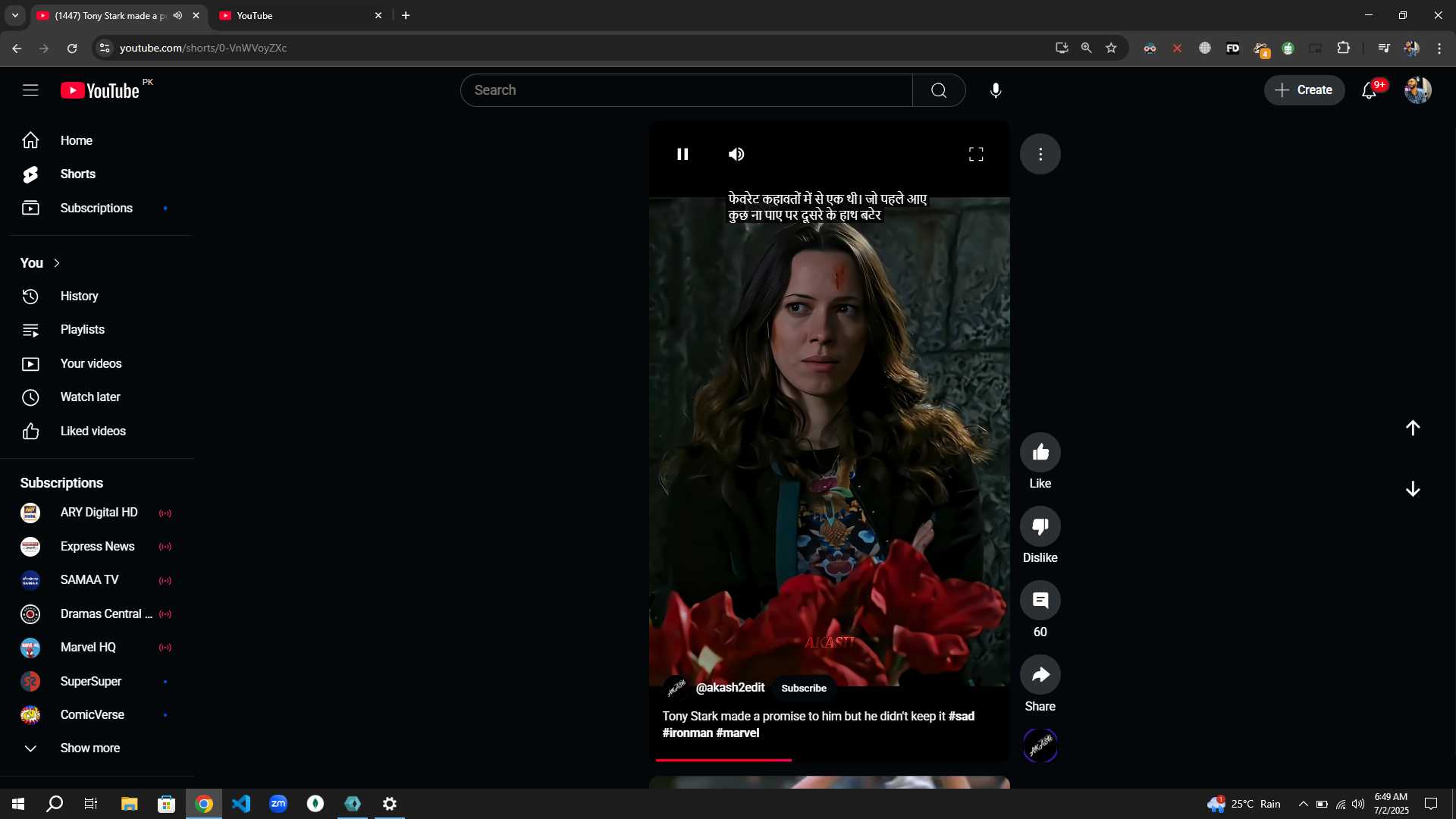Viewport: 1456px width, 819px height.
Task: Open Chrome three-dot menu
Action: (x=1439, y=48)
